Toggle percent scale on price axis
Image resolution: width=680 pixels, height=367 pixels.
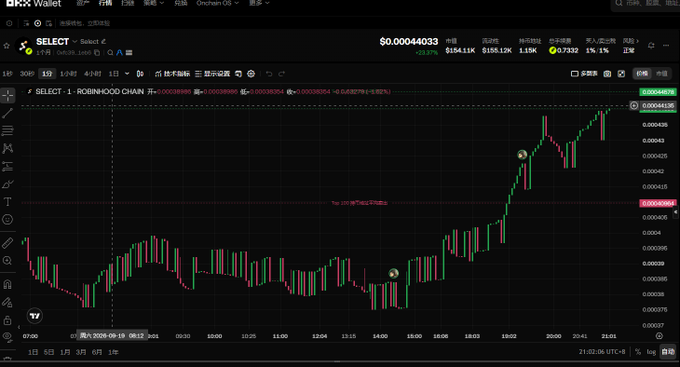tap(638, 352)
